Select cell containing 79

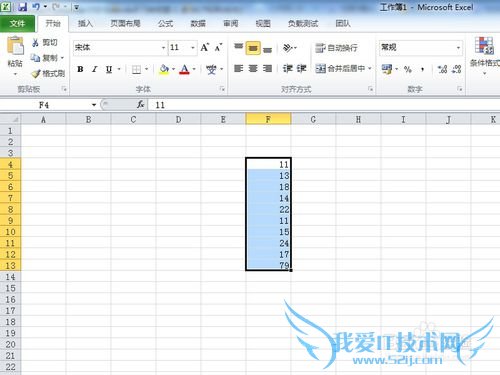(268, 265)
